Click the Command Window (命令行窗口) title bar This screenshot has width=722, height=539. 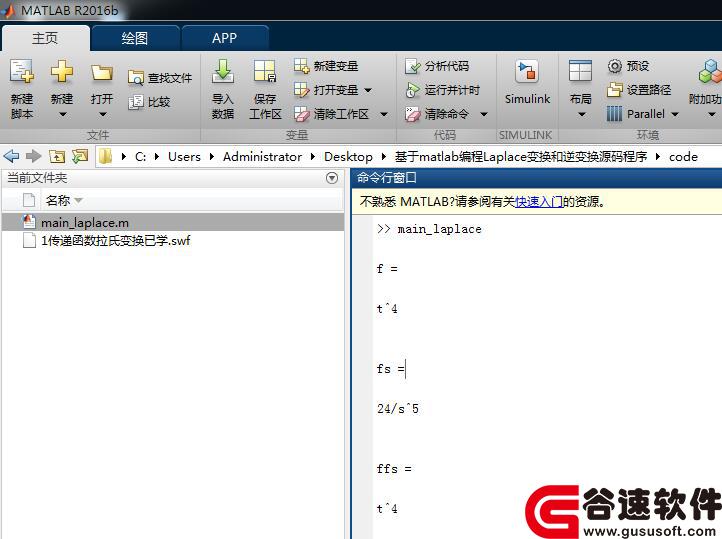(537, 178)
